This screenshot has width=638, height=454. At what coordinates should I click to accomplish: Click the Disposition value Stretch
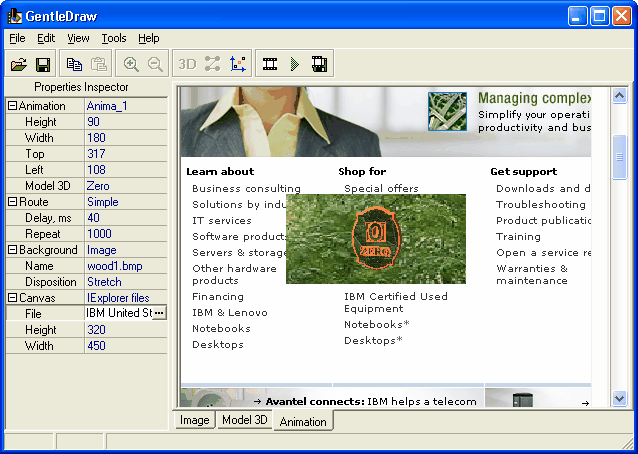[104, 282]
